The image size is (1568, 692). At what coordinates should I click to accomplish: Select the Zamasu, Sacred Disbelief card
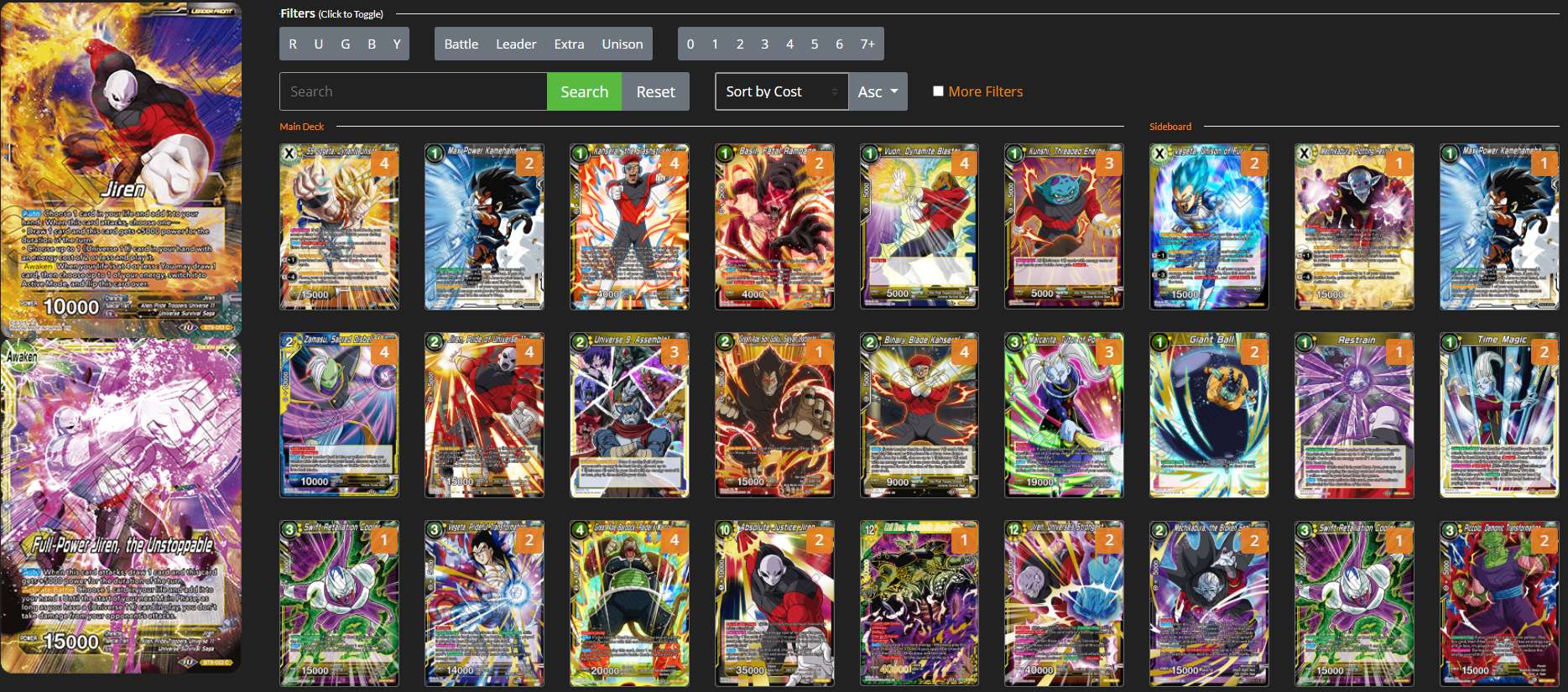coord(339,415)
